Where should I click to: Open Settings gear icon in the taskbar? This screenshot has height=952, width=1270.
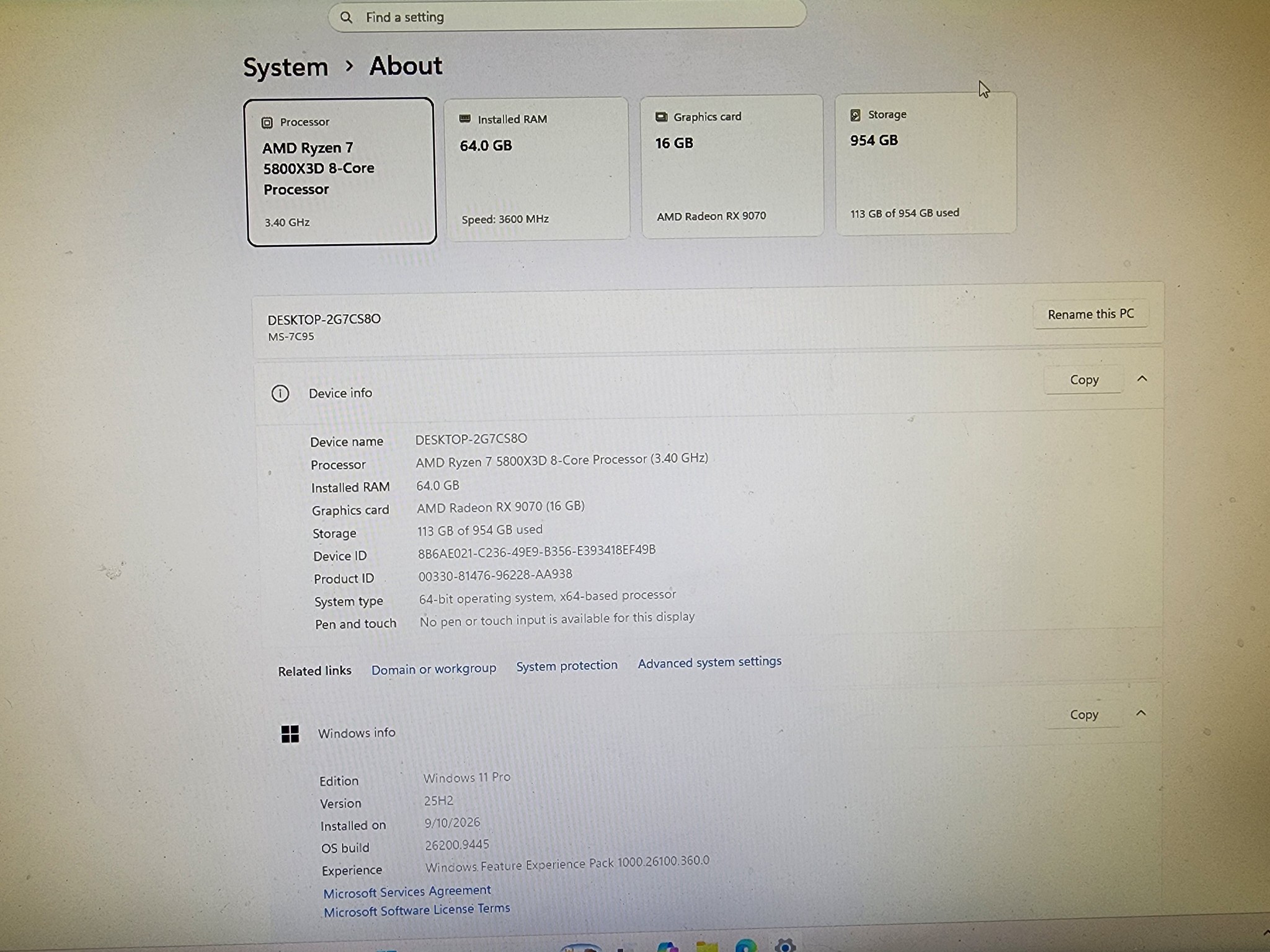[x=785, y=946]
